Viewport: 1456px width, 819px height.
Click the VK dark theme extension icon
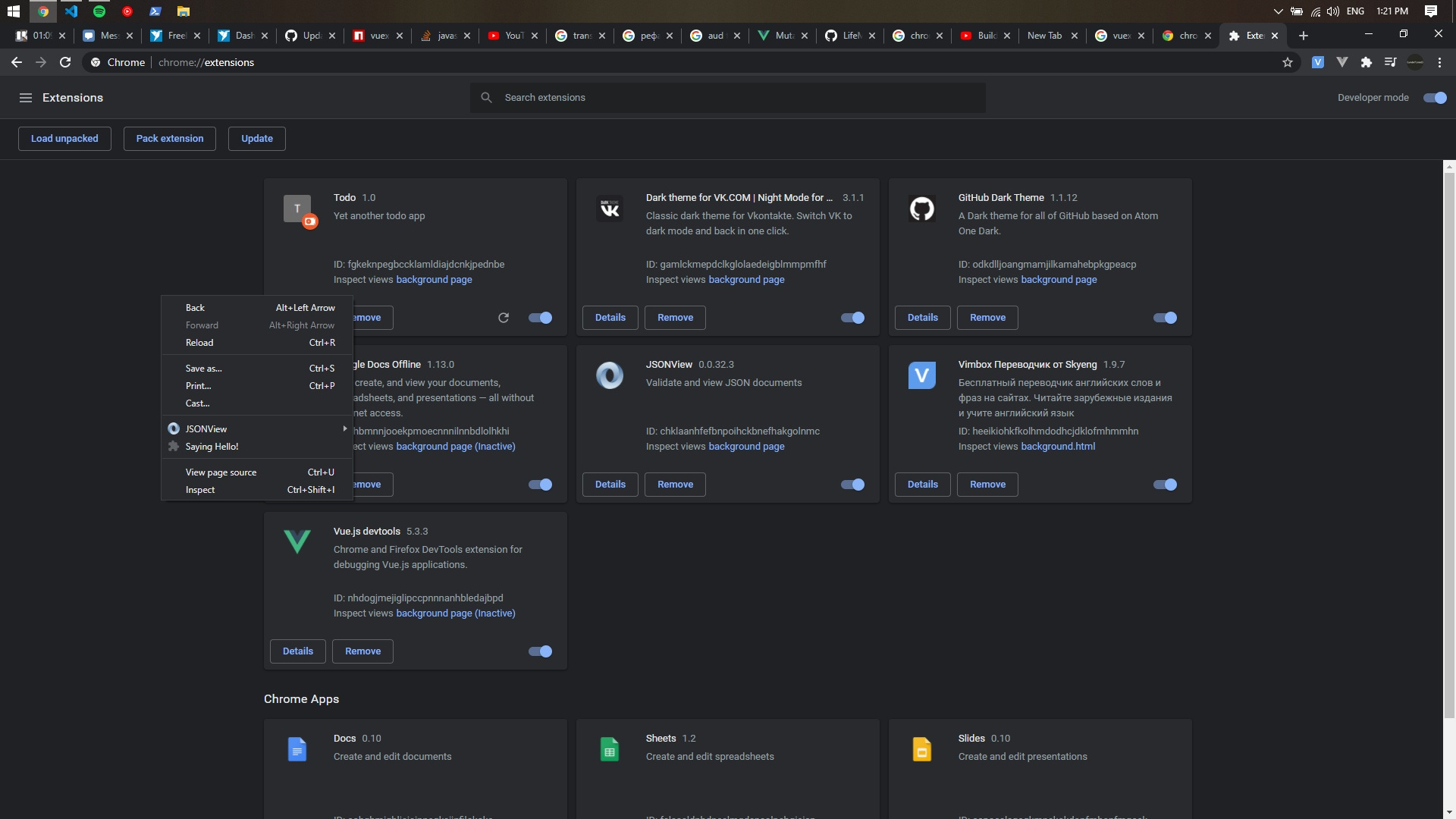610,209
